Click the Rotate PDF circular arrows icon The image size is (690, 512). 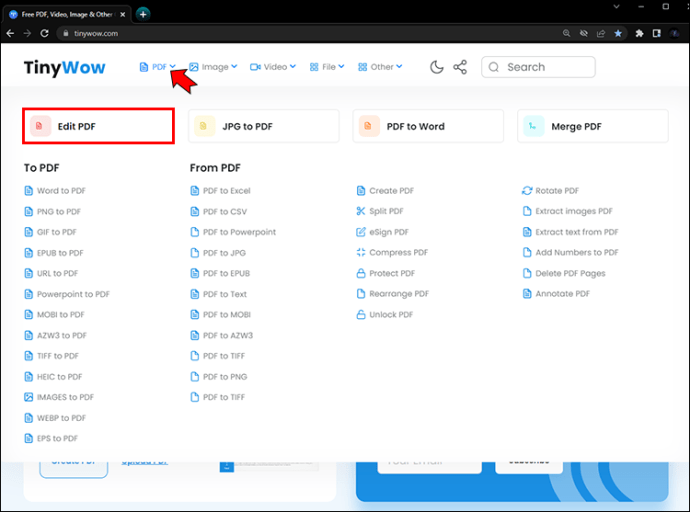[x=527, y=191]
